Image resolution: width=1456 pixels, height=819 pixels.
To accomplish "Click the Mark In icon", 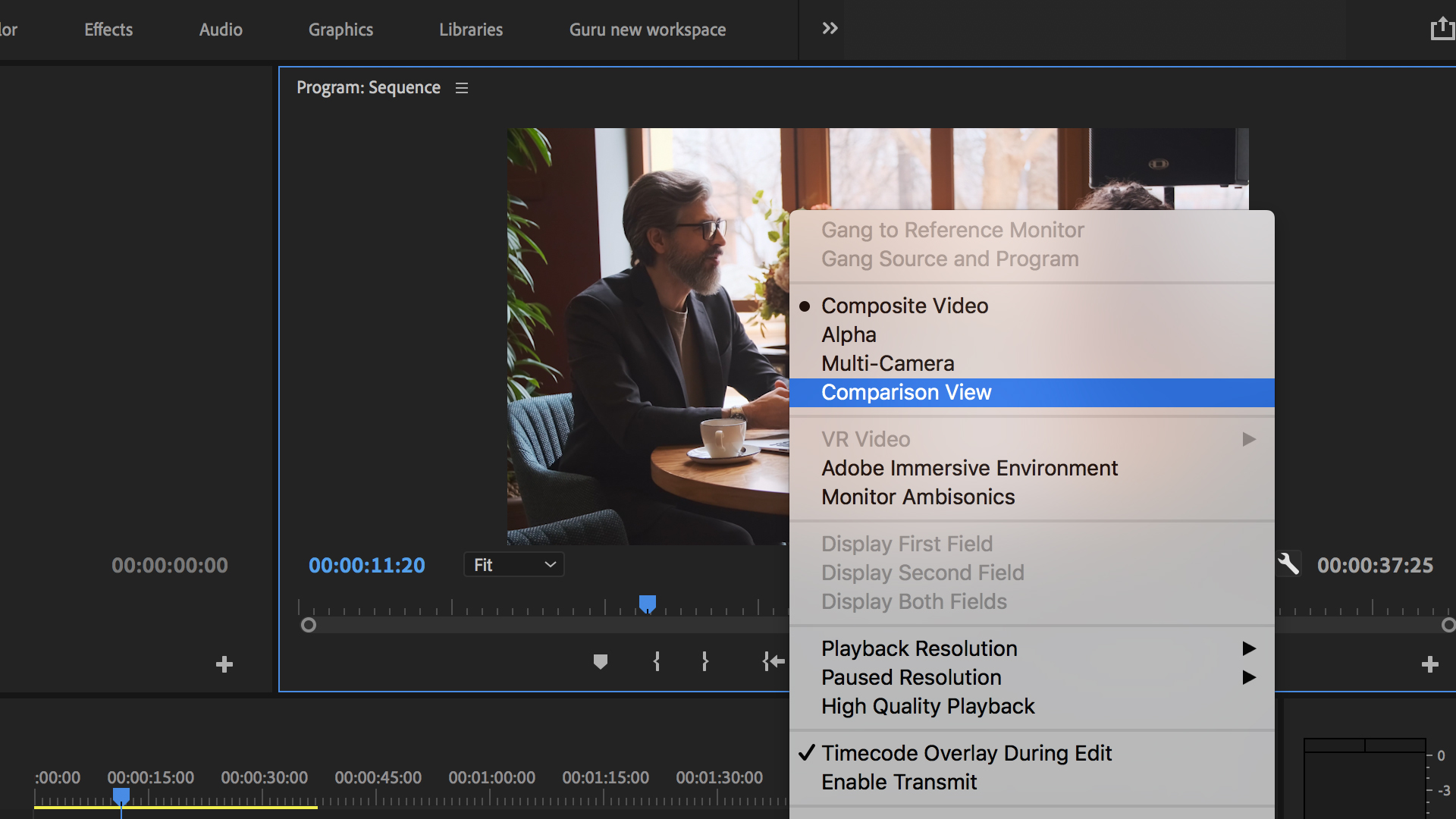I will 657,661.
